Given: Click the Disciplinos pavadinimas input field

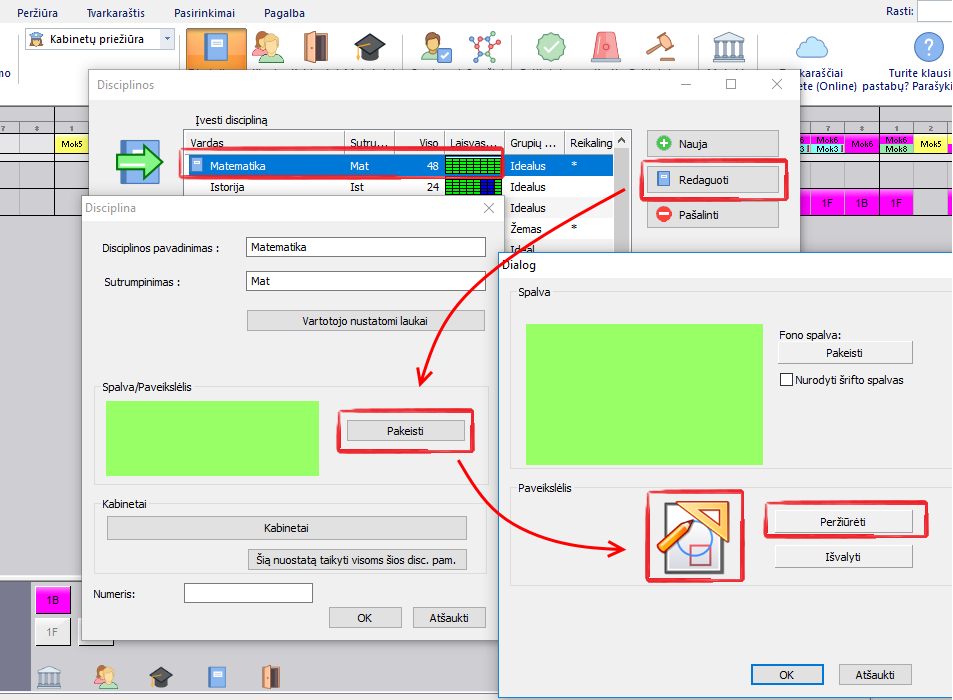Looking at the screenshot, I should point(365,247).
